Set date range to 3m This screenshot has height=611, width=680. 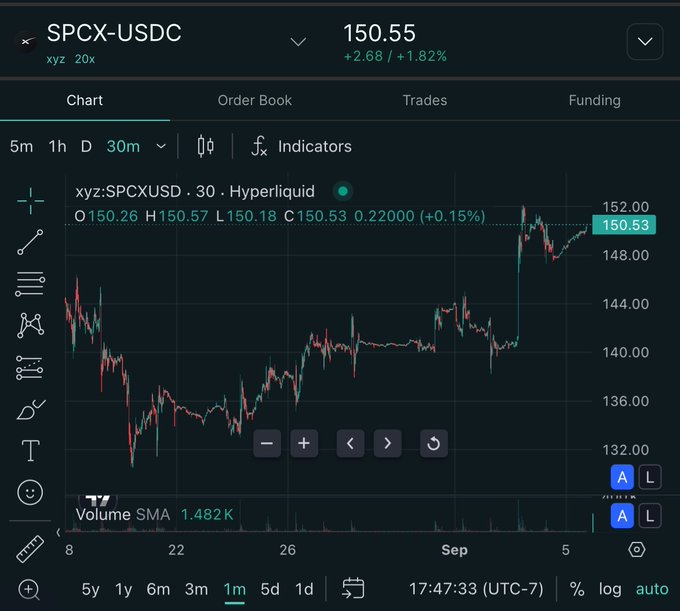tap(196, 589)
